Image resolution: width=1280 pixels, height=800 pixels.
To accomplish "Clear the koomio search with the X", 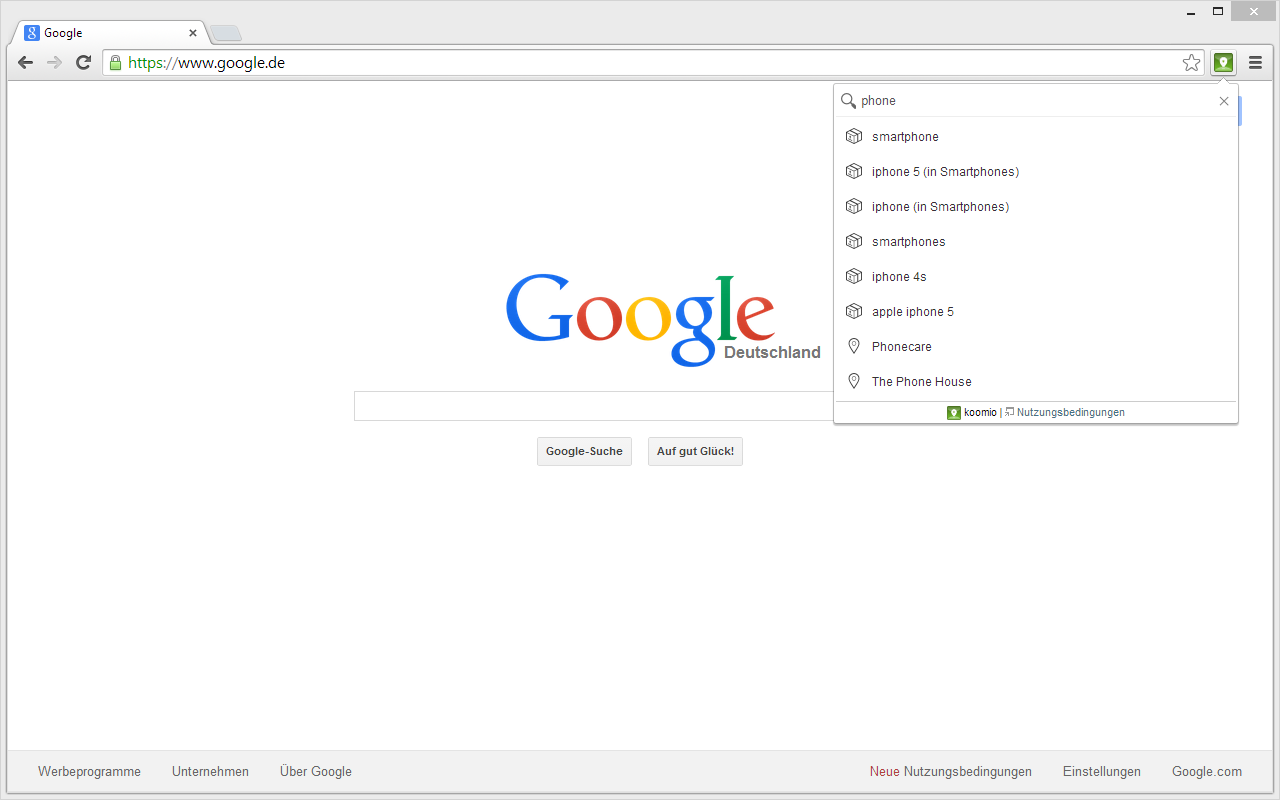I will pos(1224,101).
